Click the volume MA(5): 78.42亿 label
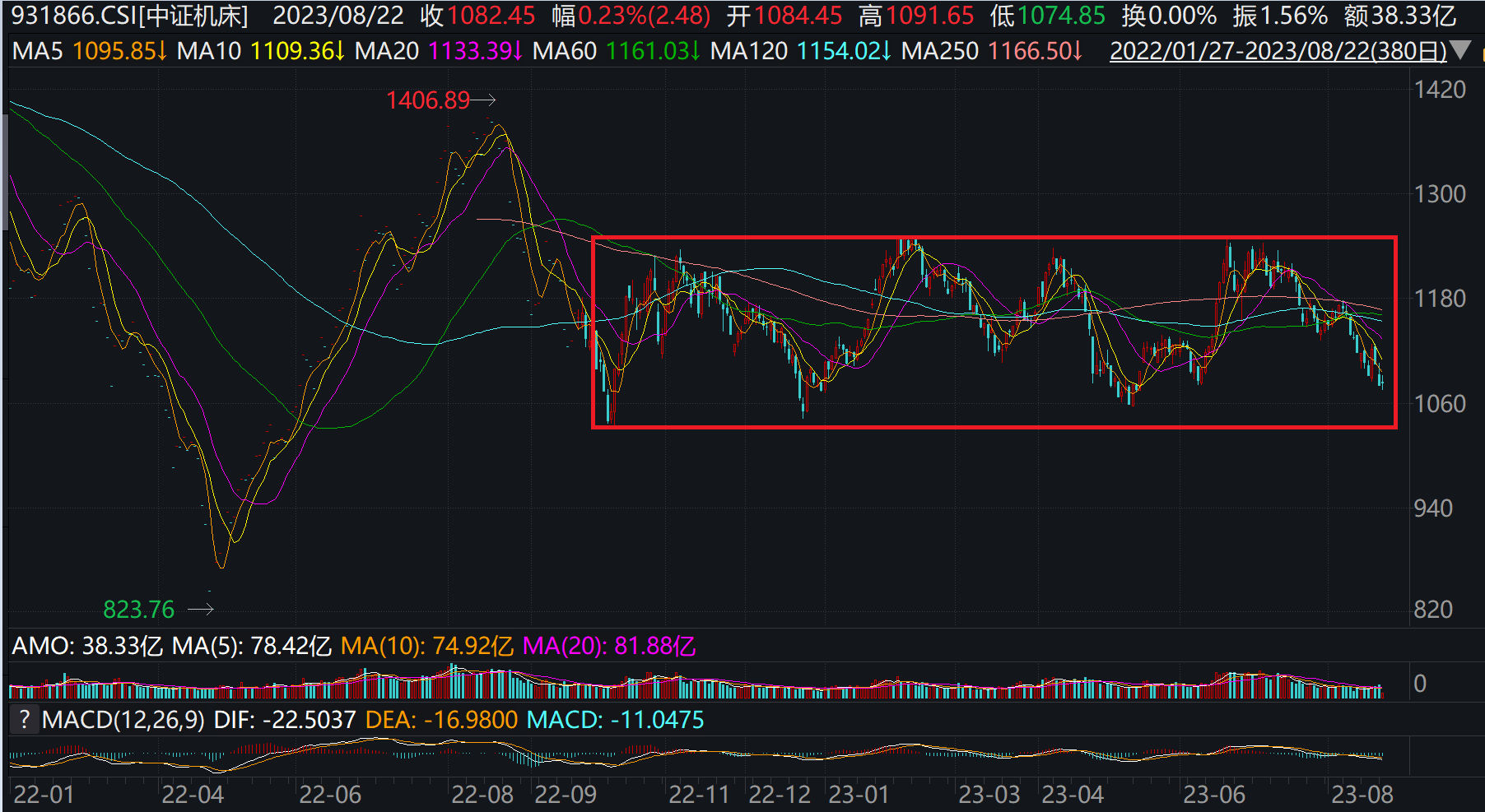1485x812 pixels. point(252,646)
